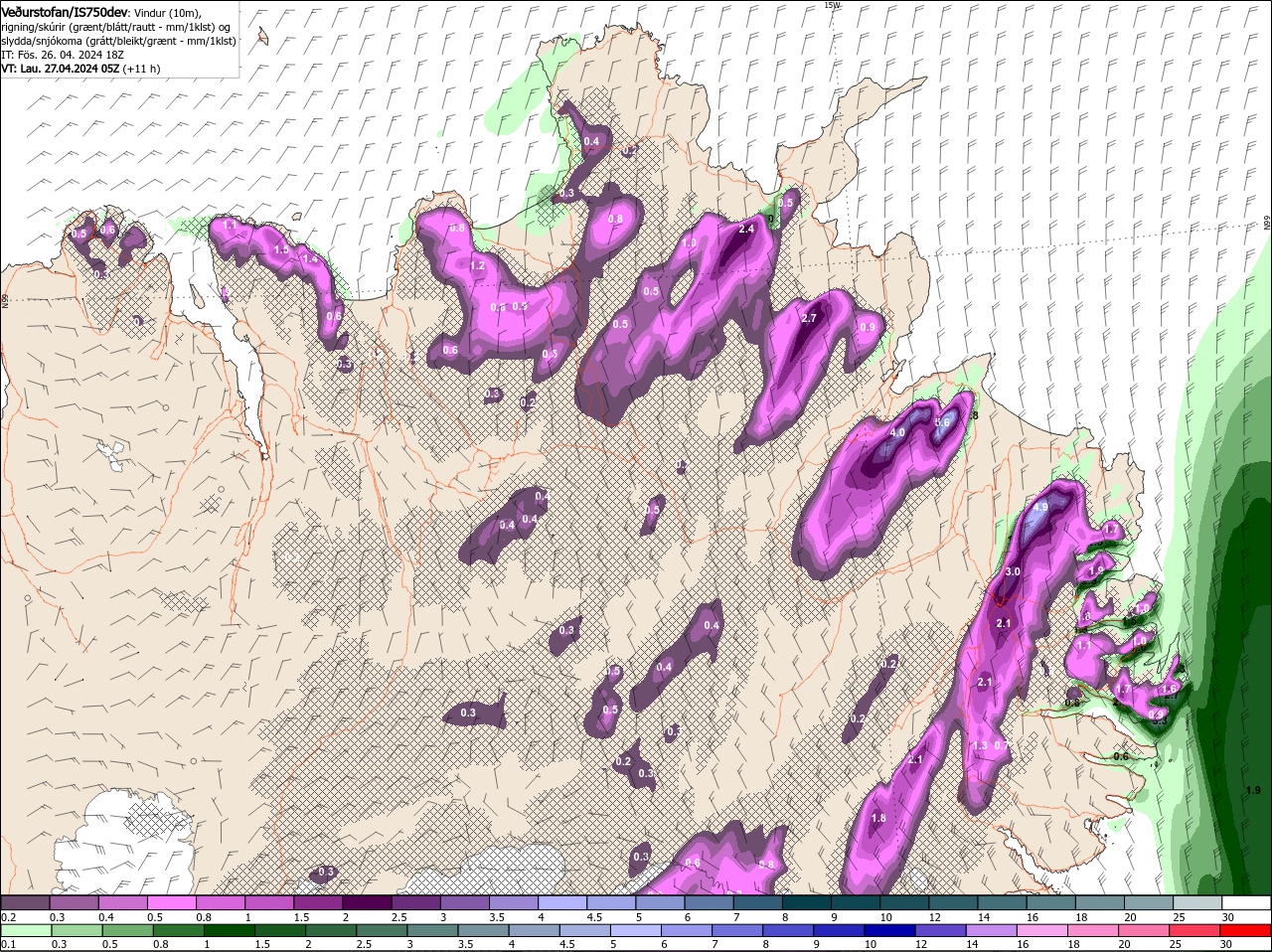Click the '0.2' label in the top legend row
This screenshot has width=1272, height=952.
click(8, 916)
